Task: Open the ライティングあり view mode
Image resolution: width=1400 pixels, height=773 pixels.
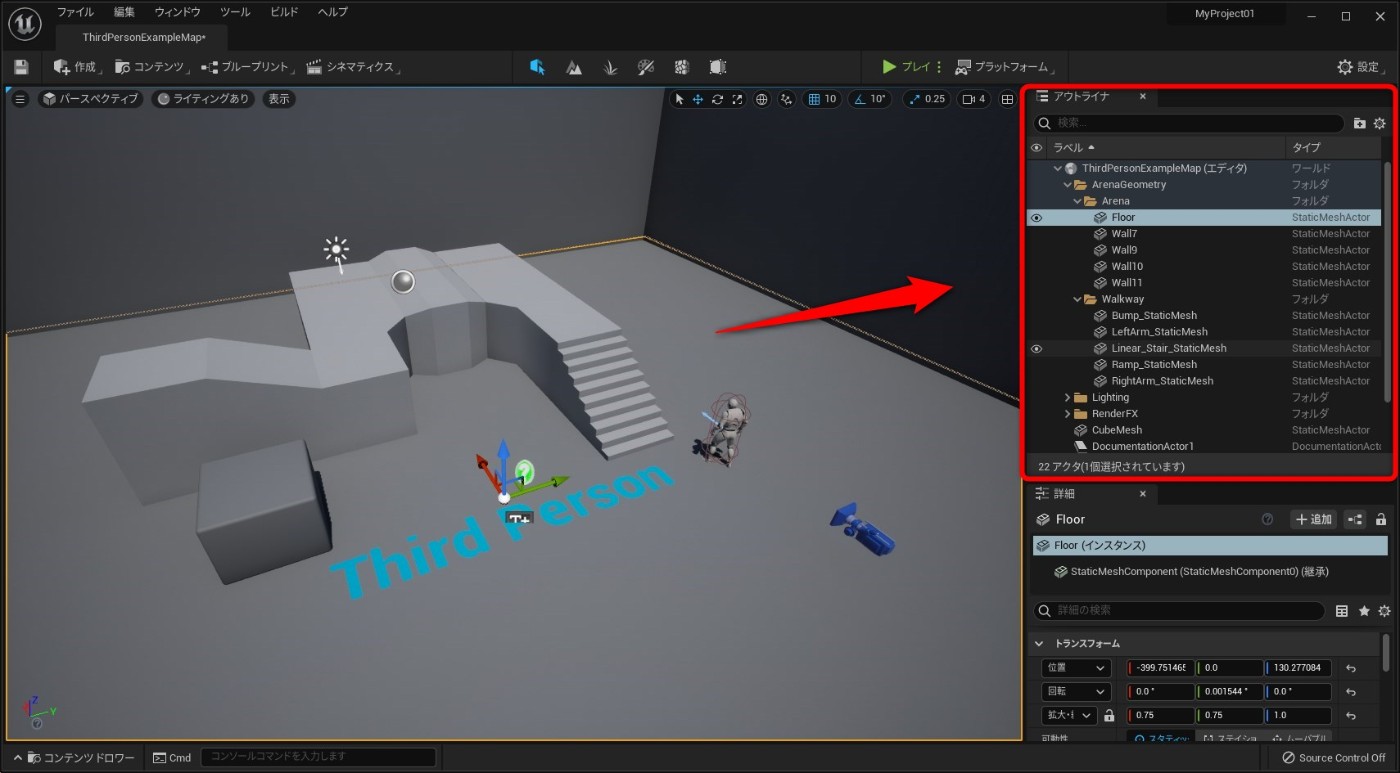Action: [x=203, y=99]
